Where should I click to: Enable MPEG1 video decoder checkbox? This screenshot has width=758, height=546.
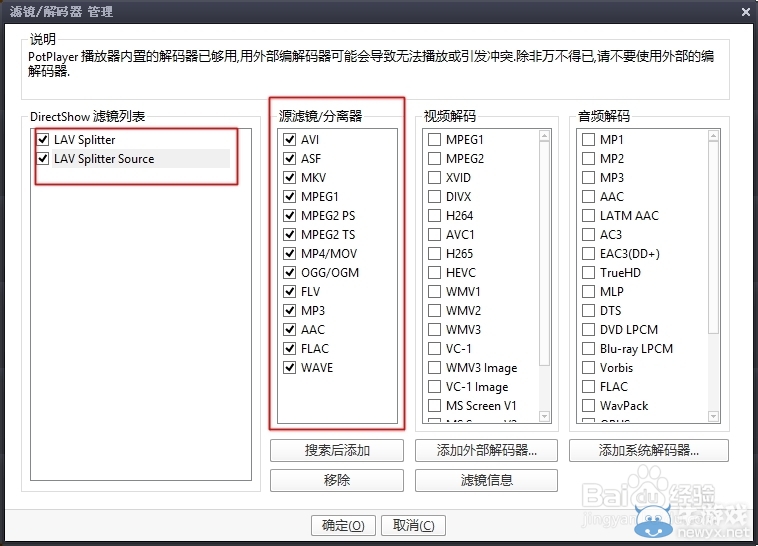click(x=435, y=140)
